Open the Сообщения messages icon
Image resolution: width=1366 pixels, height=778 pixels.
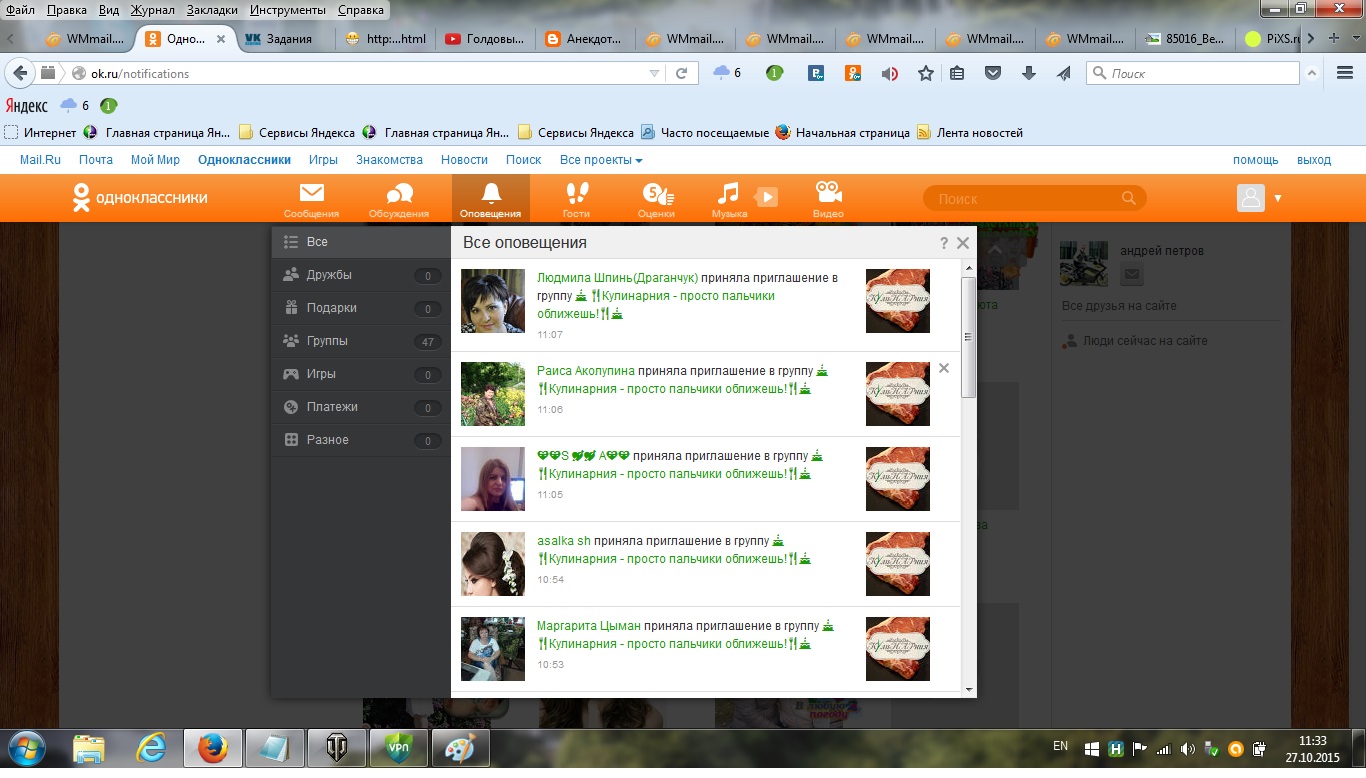311,199
